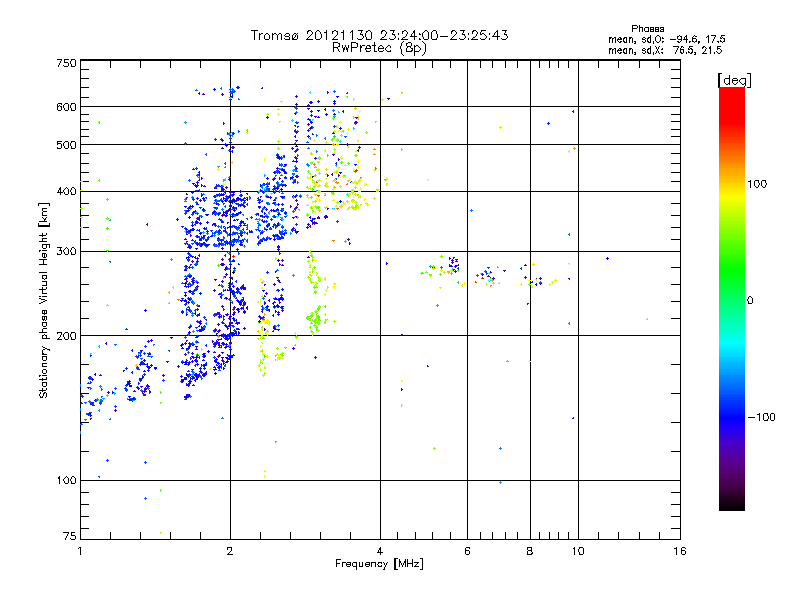Click the colorbar '-100' tick label
800x600 pixels.
click(x=761, y=417)
